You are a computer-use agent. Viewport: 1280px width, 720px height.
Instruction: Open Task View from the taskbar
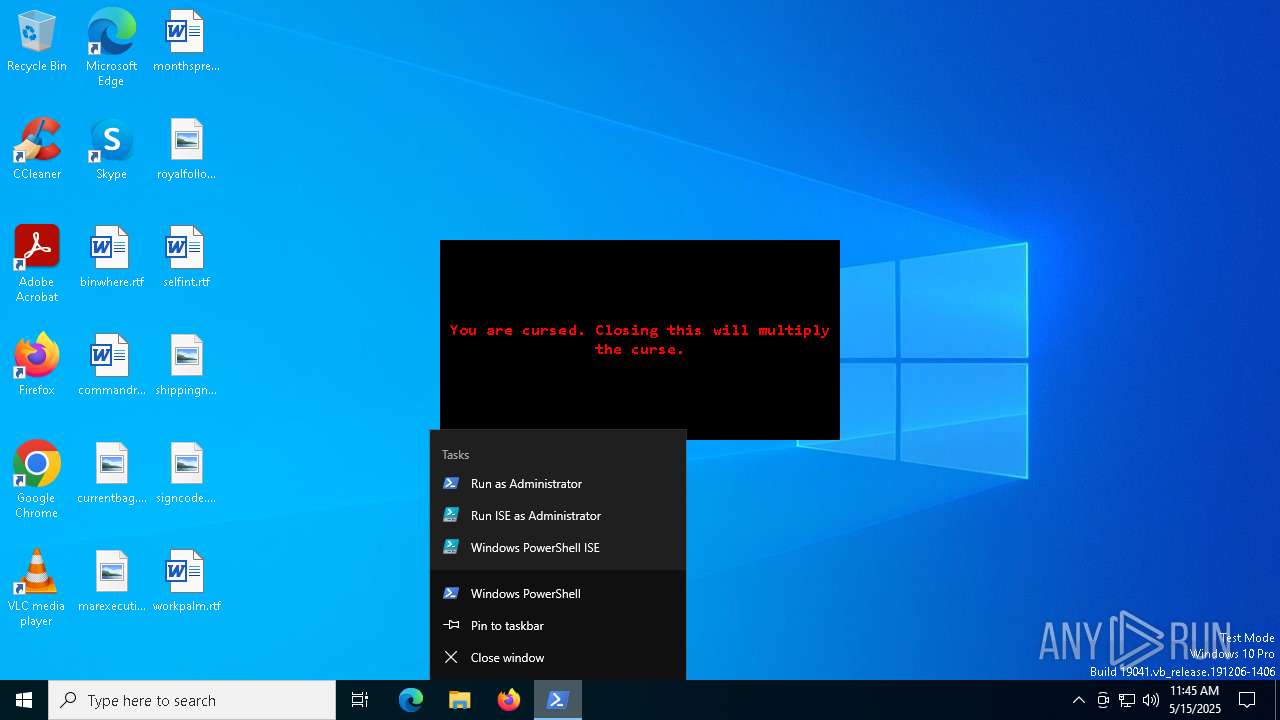tap(360, 700)
